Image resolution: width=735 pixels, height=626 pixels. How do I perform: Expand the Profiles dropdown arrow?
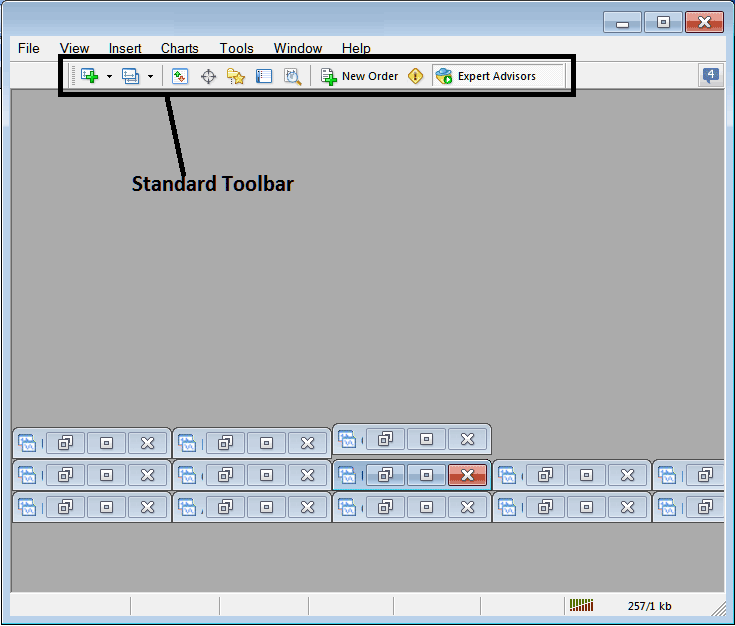tap(150, 76)
